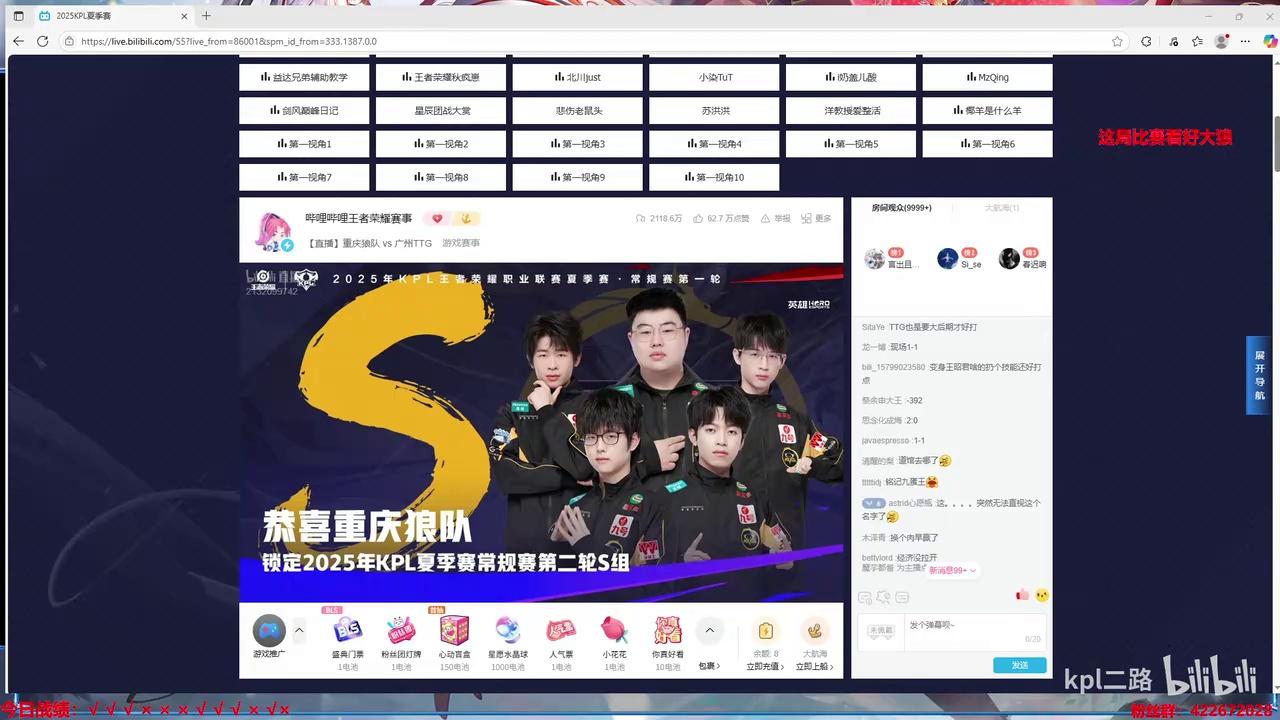Click the thumbs-up 62.7万点赞 button

point(720,218)
